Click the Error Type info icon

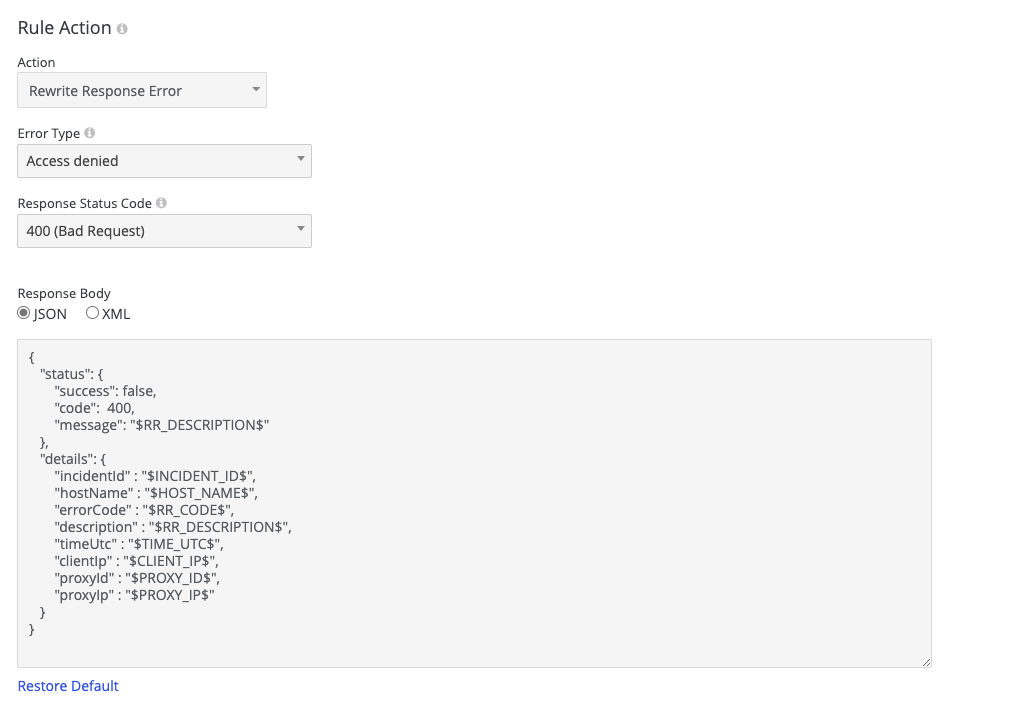(90, 132)
